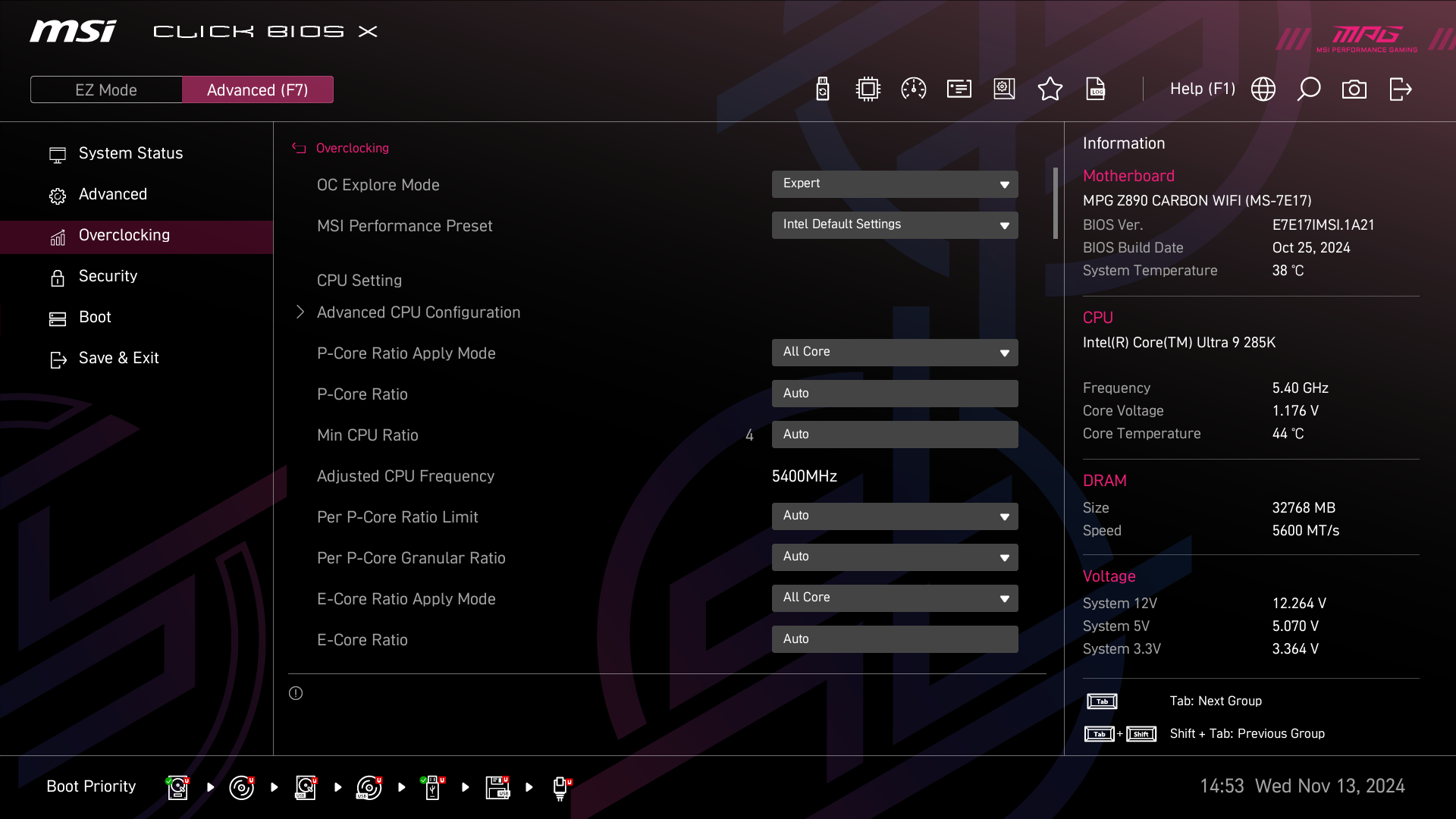Go to Save & Exit section
The width and height of the screenshot is (1456, 819).
coord(118,358)
